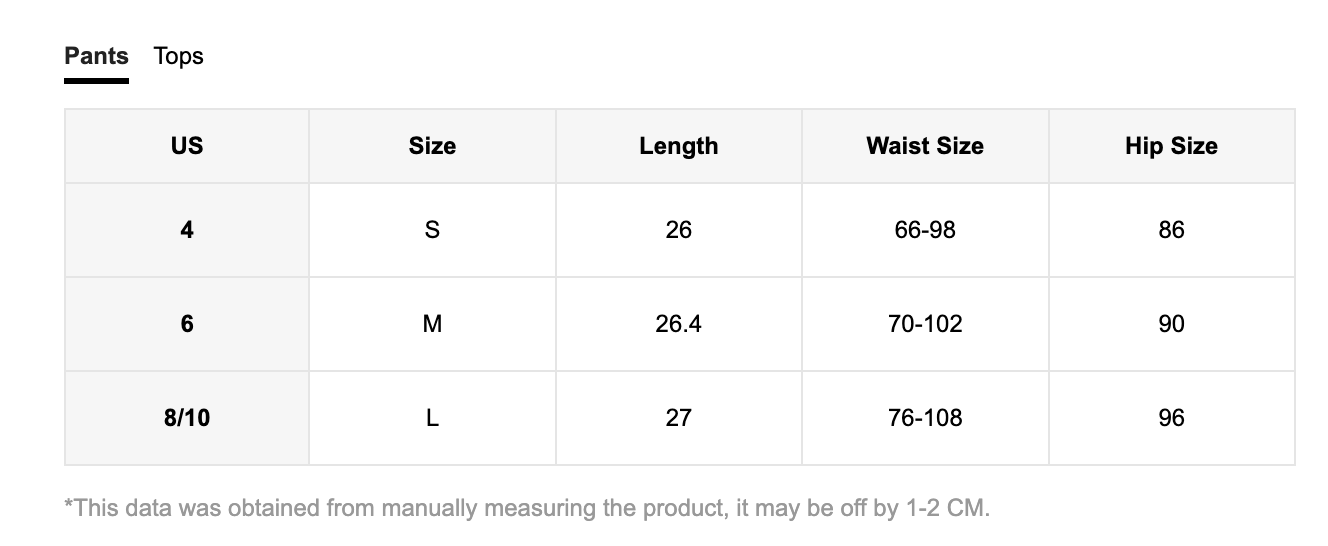Click the 66-98 waist size value

925,230
